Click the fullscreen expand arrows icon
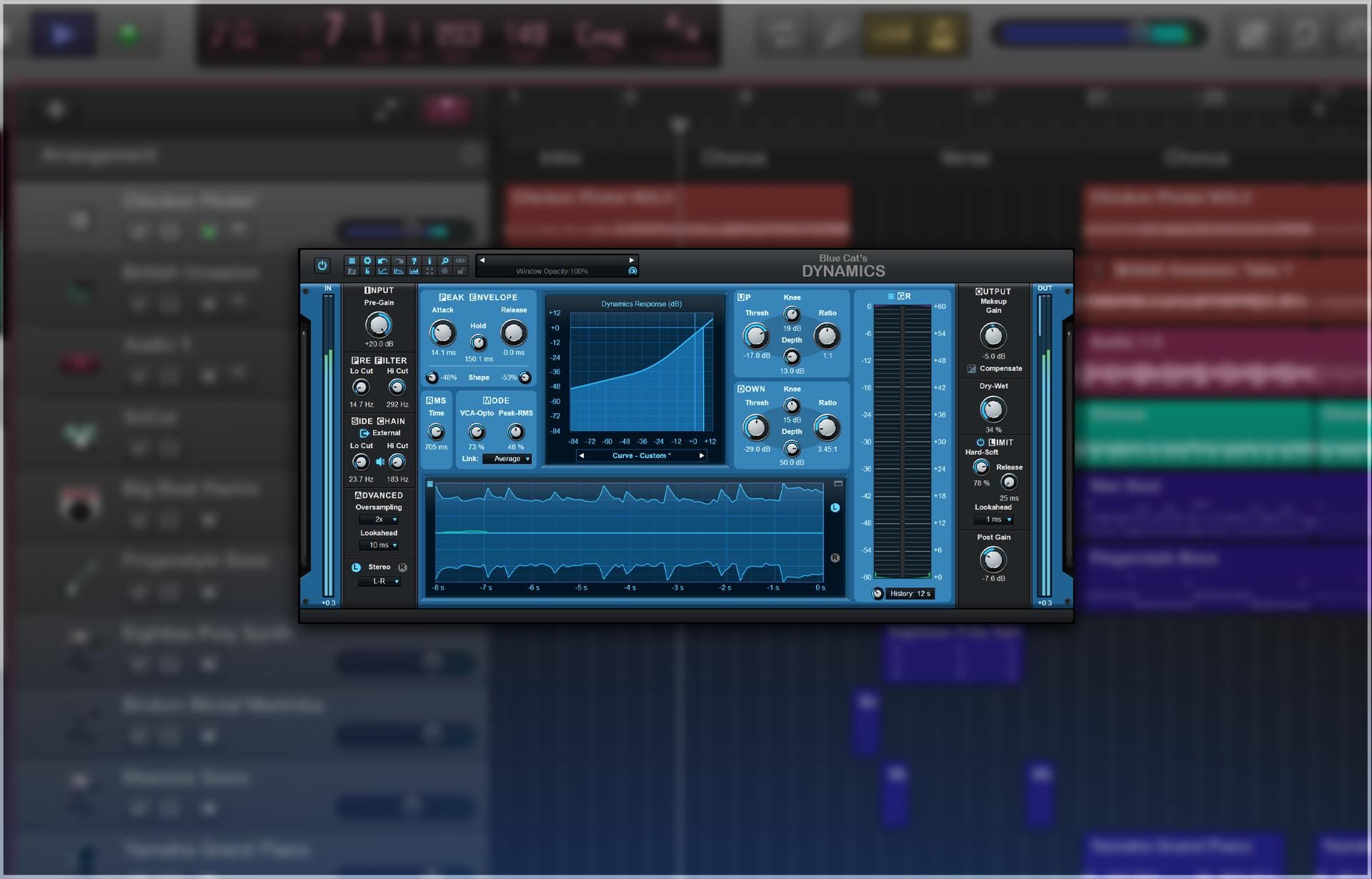Screen dimensions: 1372x879 429,272
